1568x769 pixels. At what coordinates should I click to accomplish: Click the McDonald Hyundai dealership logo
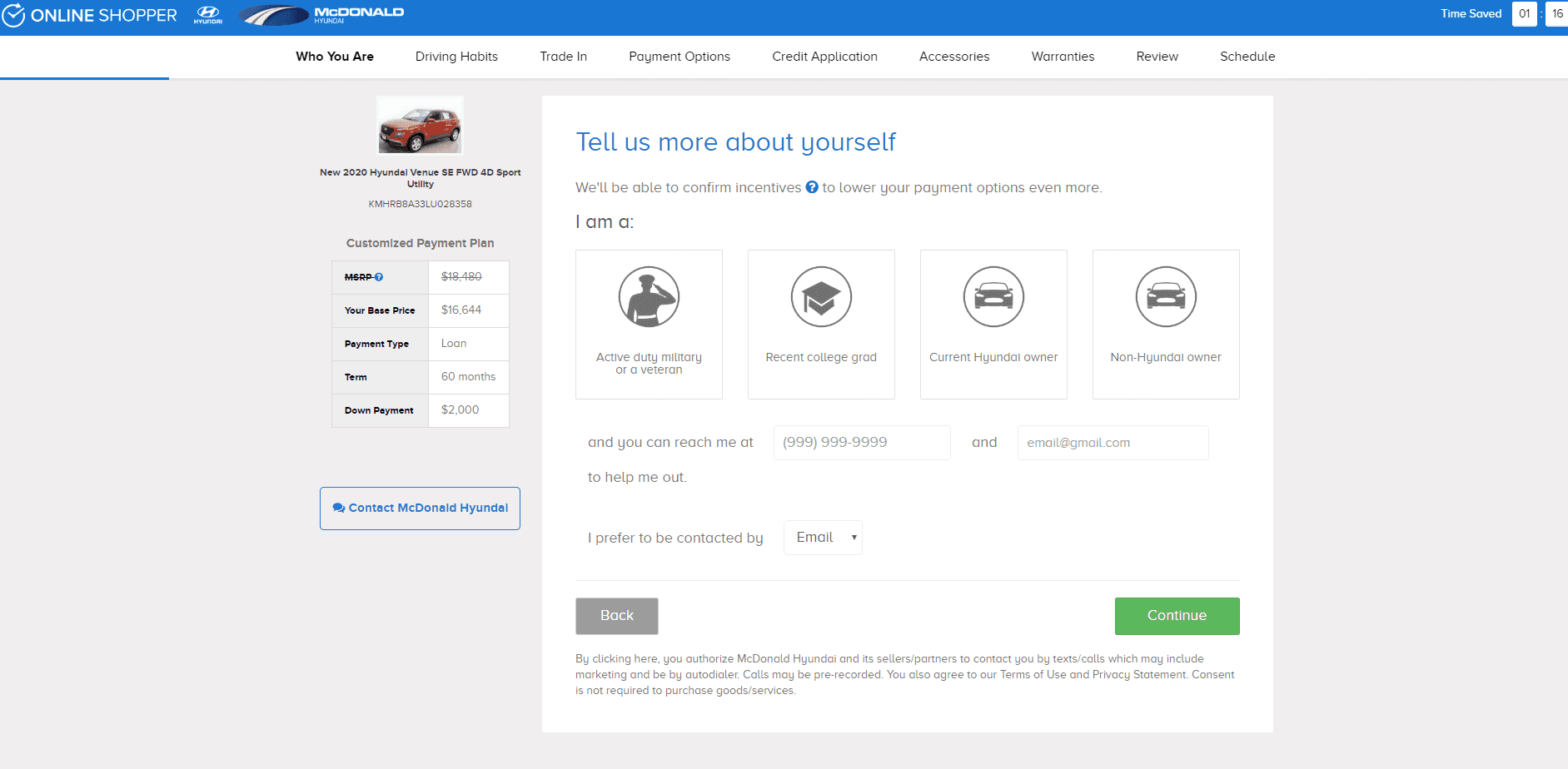tap(321, 14)
